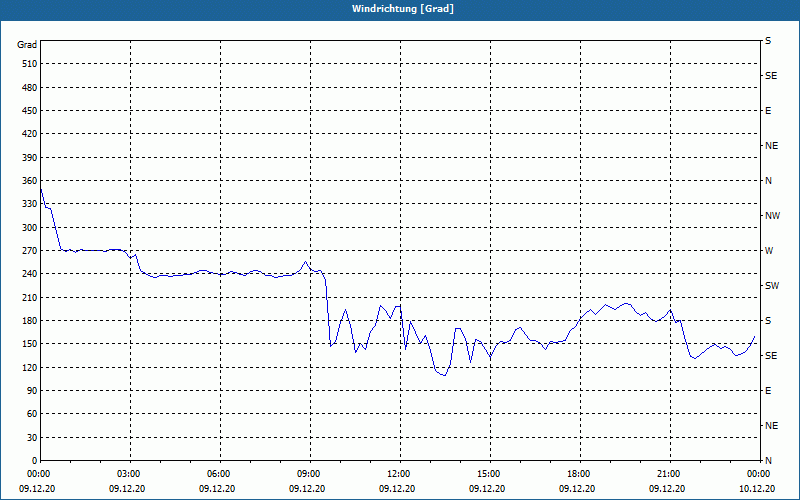Click the 180 y-axis tick label
This screenshot has width=800, height=500.
point(30,321)
